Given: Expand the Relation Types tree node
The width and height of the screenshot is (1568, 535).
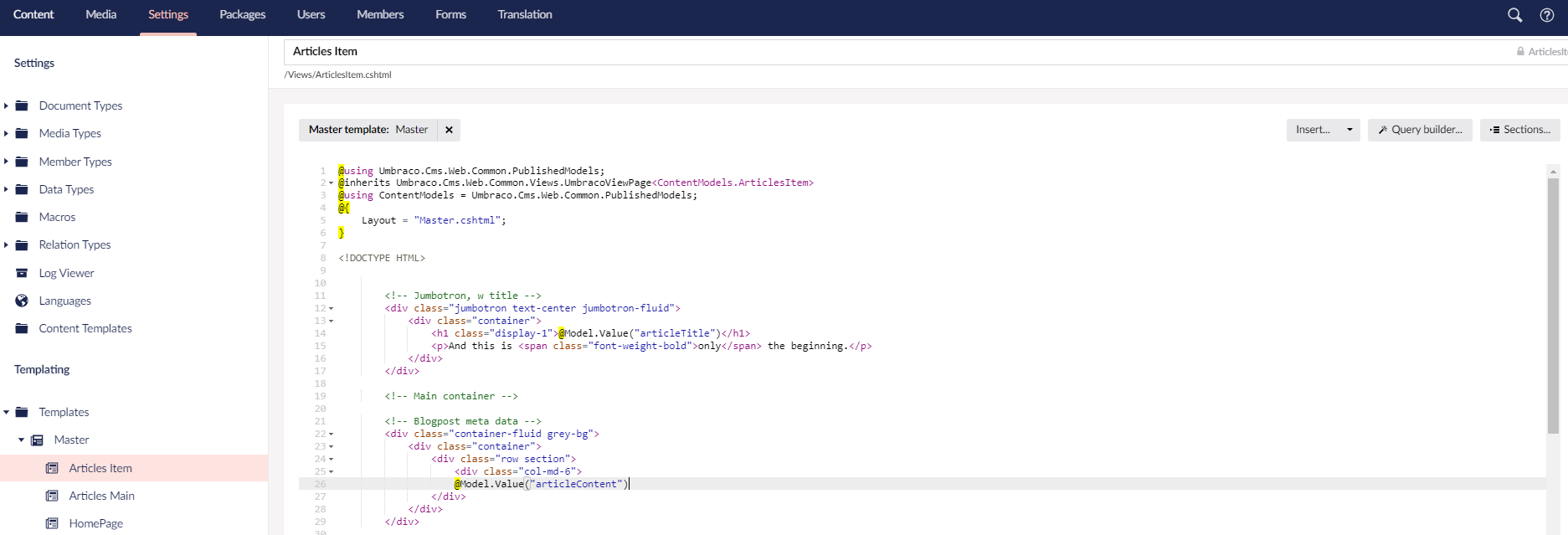Looking at the screenshot, I should coord(6,244).
